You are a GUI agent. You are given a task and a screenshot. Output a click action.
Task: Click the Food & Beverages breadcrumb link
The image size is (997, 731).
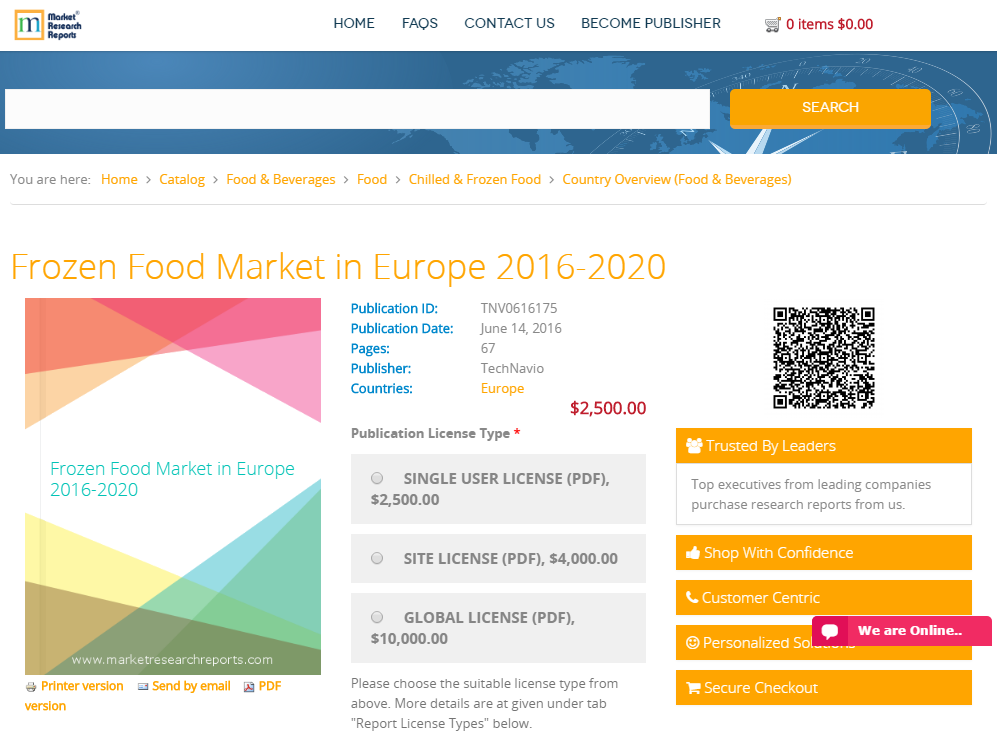click(280, 179)
